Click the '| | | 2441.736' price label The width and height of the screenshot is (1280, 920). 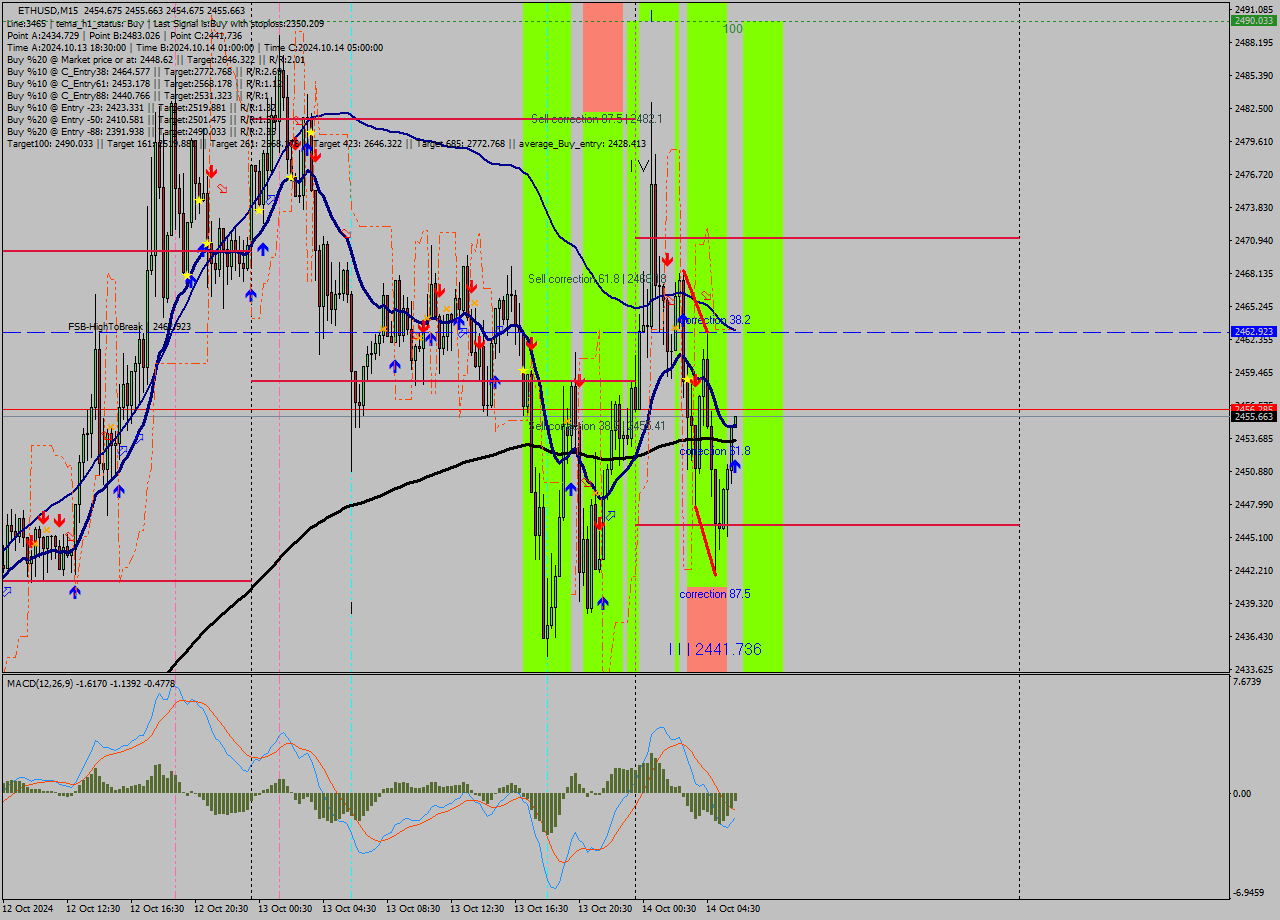tap(715, 649)
